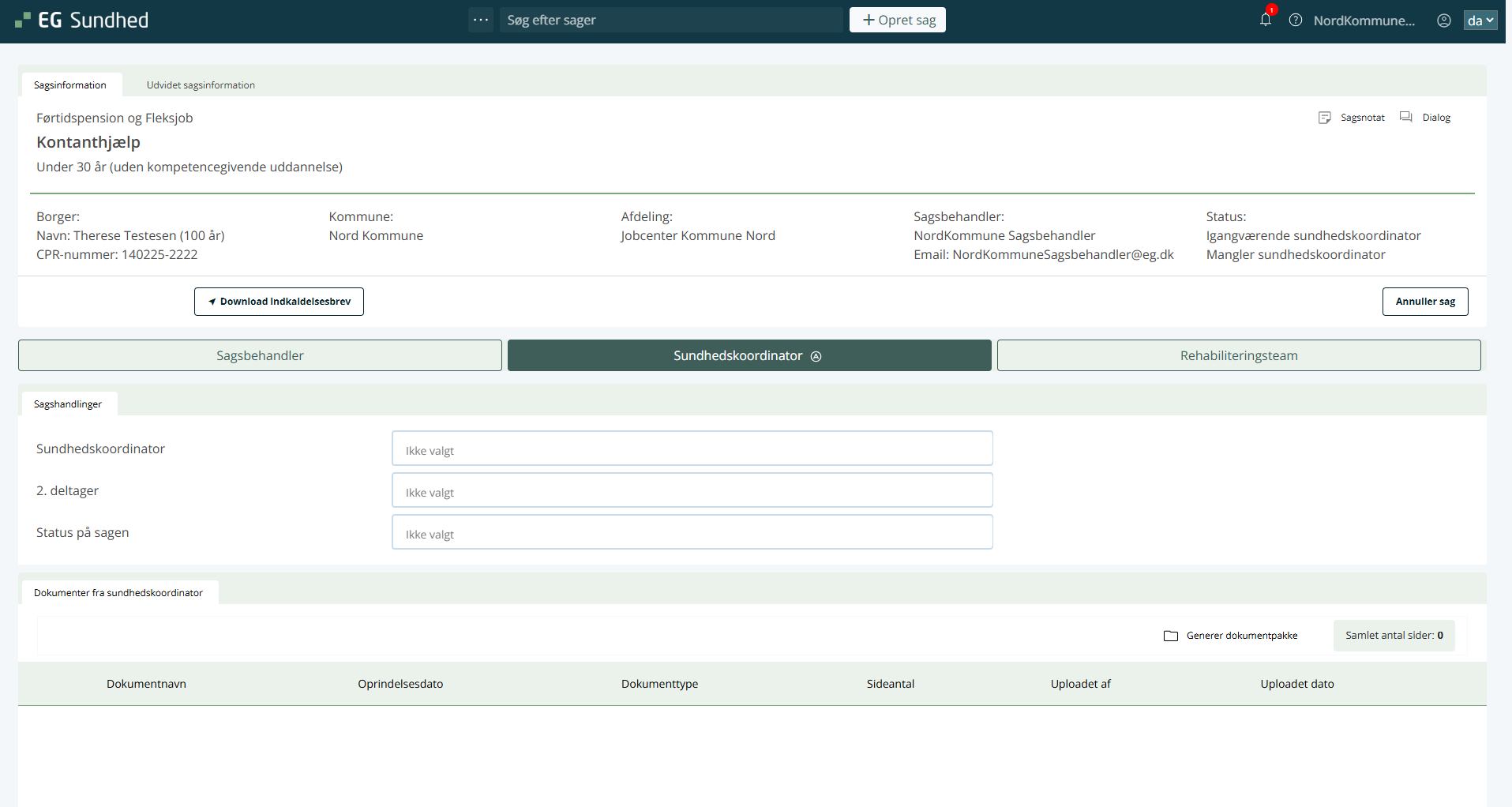Open the three-dots menu beside search

click(481, 20)
